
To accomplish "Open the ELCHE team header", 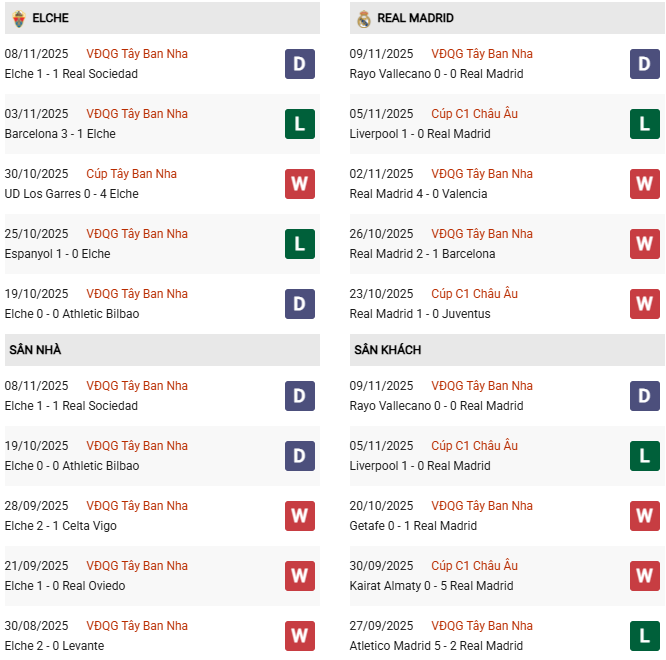I will point(50,18).
